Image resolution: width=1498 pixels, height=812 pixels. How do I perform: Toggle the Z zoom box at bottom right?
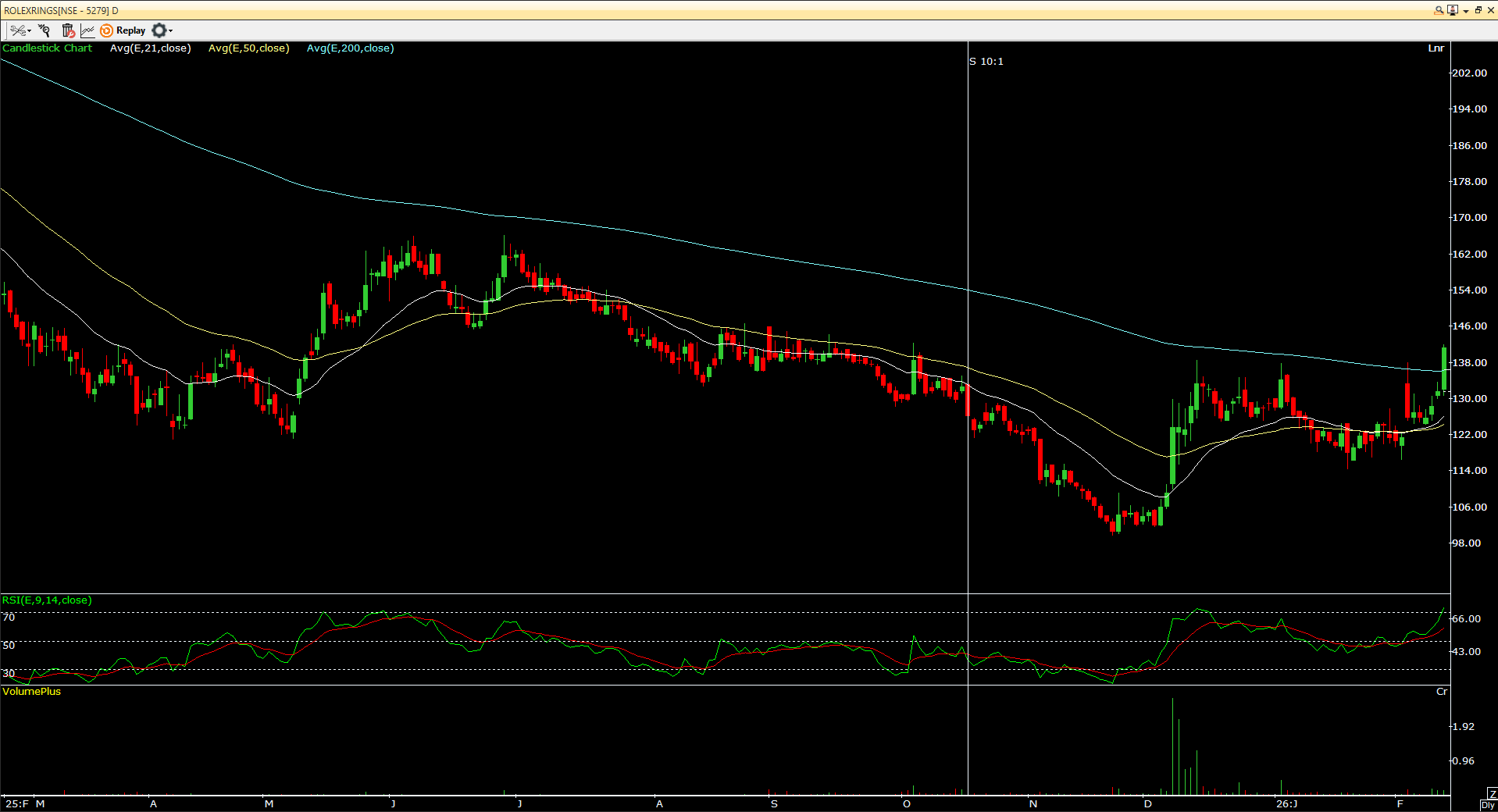1492,794
